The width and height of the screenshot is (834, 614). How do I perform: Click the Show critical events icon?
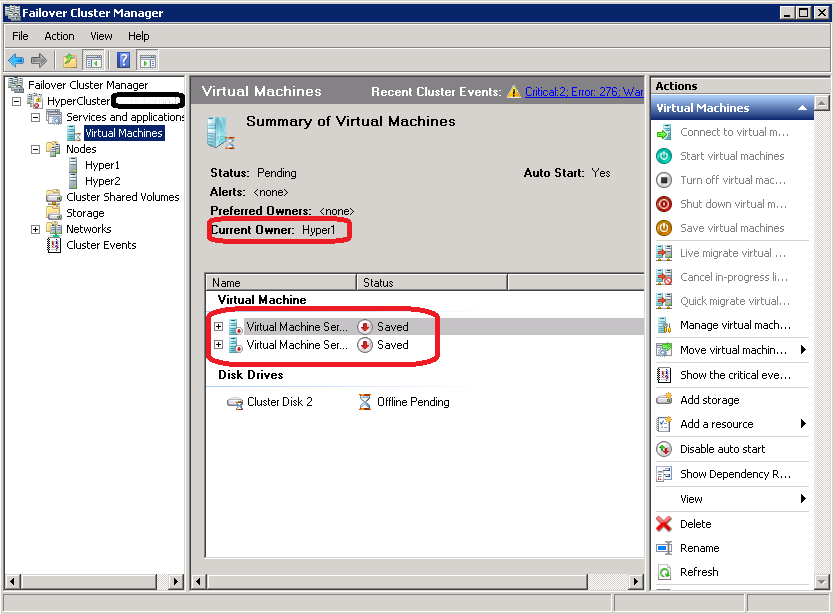tap(664, 375)
